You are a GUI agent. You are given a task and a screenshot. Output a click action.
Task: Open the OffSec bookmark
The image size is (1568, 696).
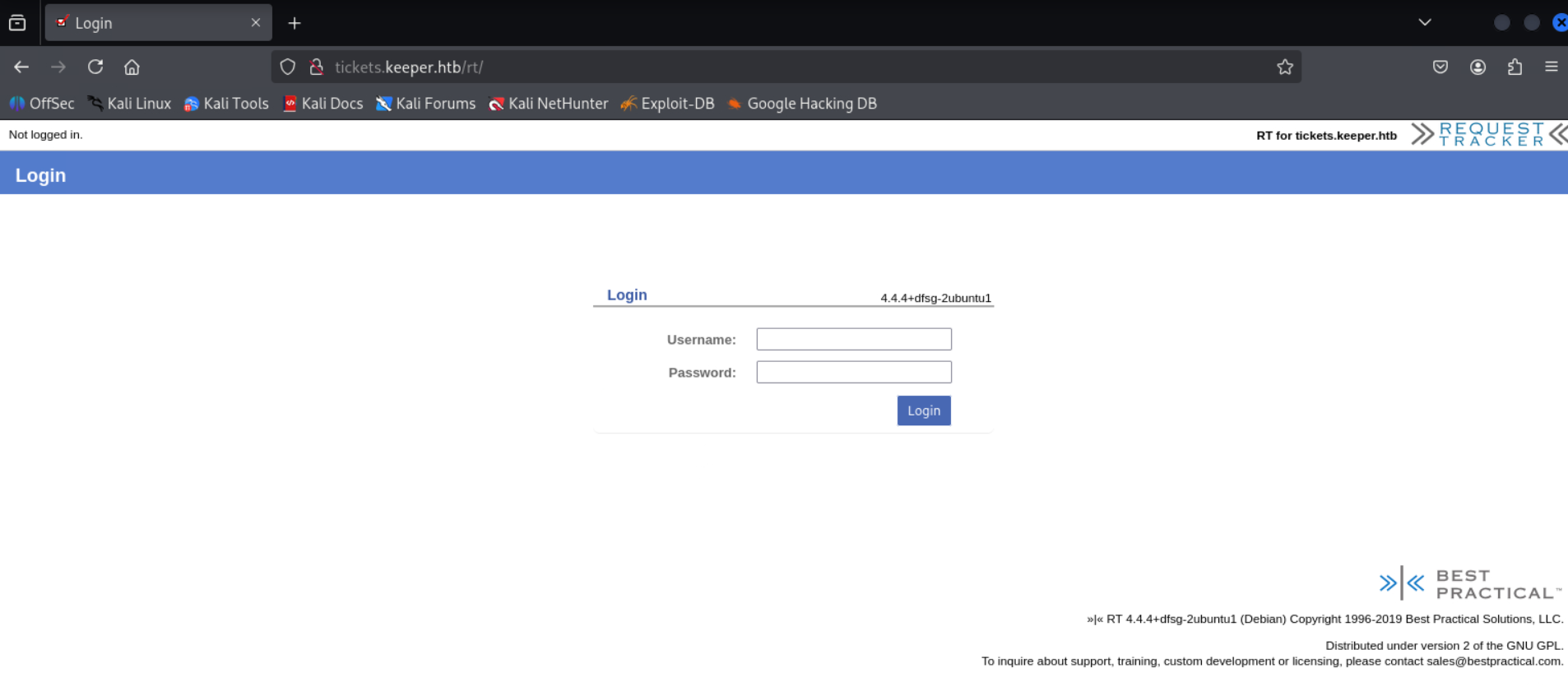point(42,104)
